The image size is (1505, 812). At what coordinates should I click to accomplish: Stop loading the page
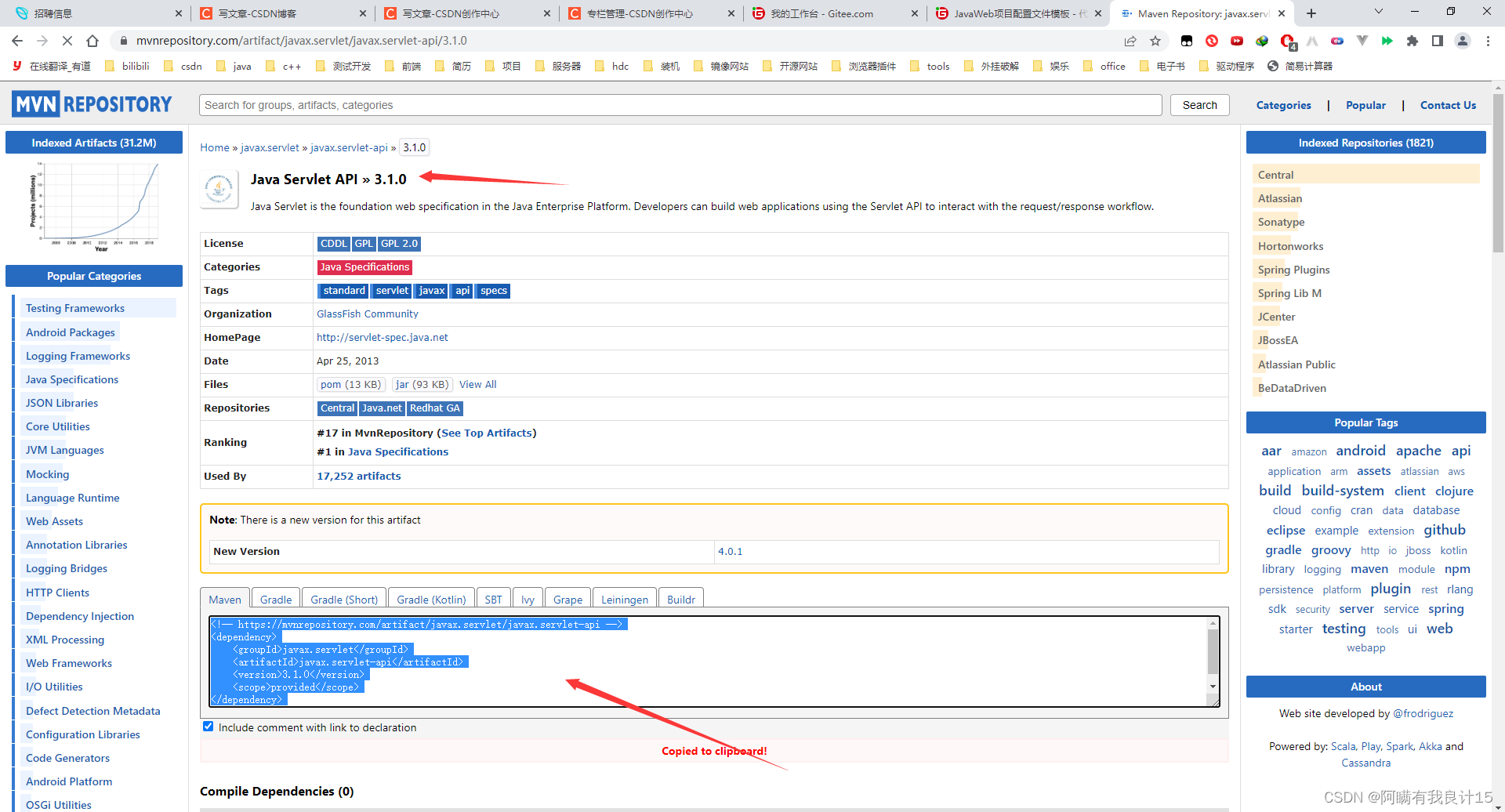(x=67, y=41)
